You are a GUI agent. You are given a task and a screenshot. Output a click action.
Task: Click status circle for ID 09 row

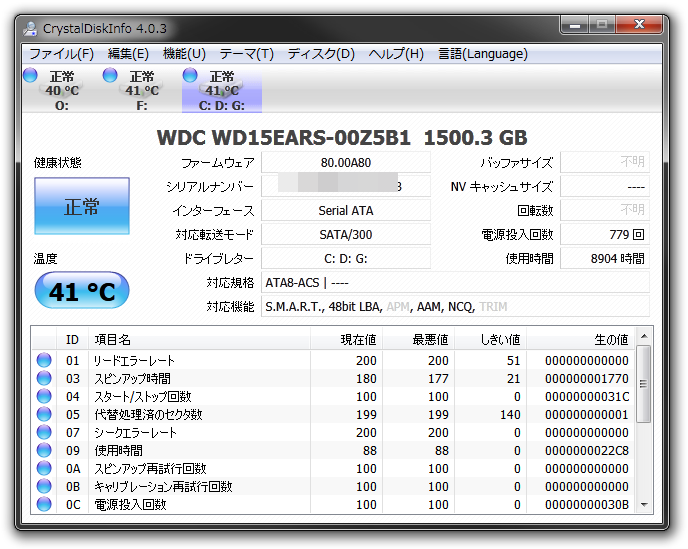44,450
